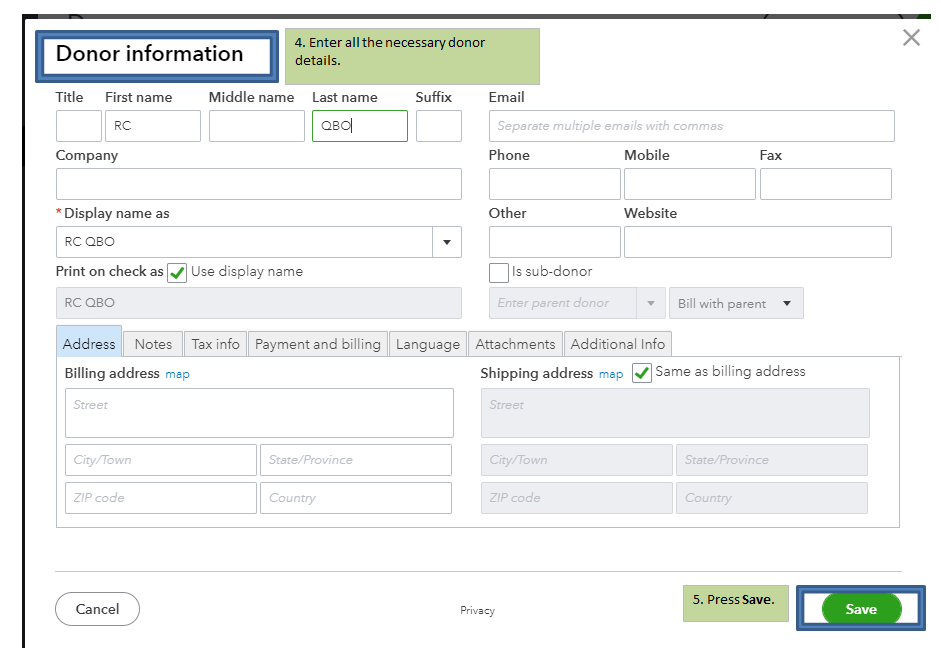Screen dimensions: 941x648
Task: Switch to the Notes tab
Action: pos(153,344)
